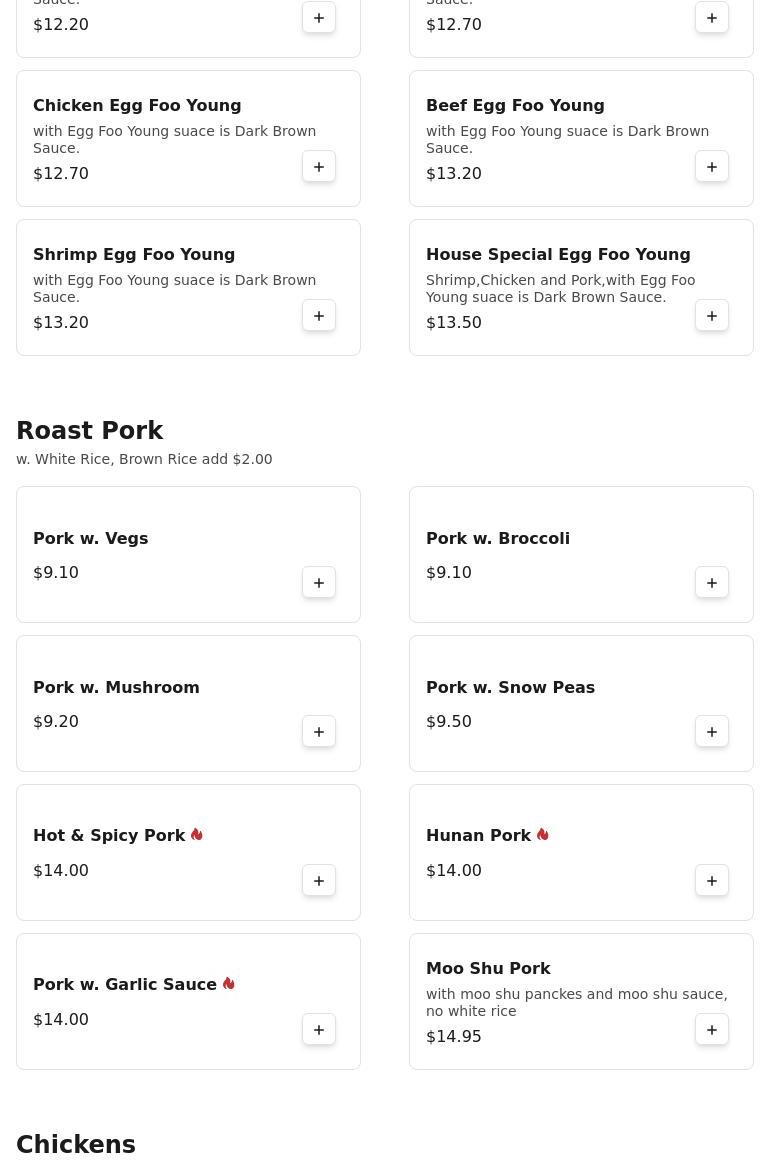Add Moo Shu Pork to cart
770x1160 pixels.
712,1030
